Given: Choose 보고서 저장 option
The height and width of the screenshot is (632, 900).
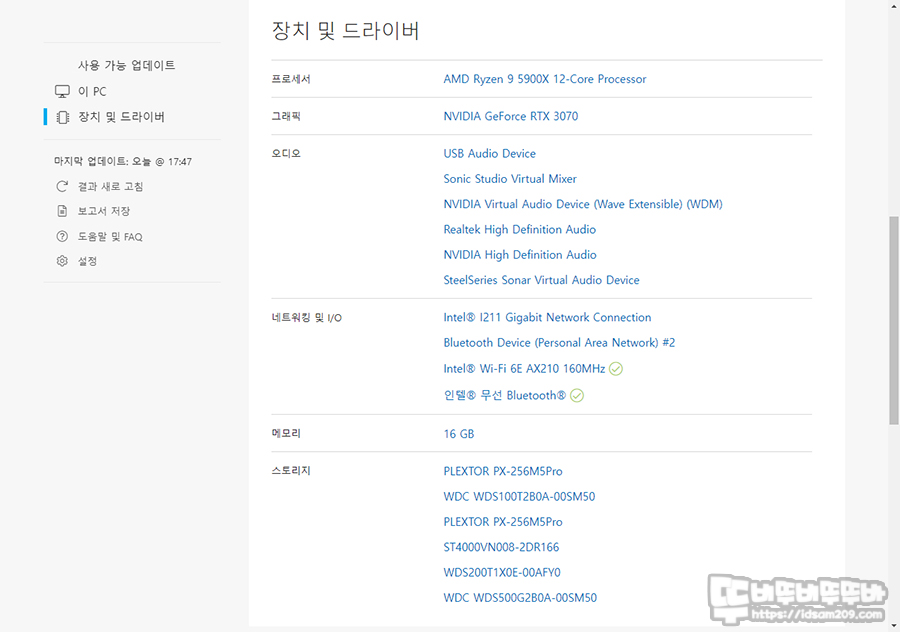Looking at the screenshot, I should (104, 211).
